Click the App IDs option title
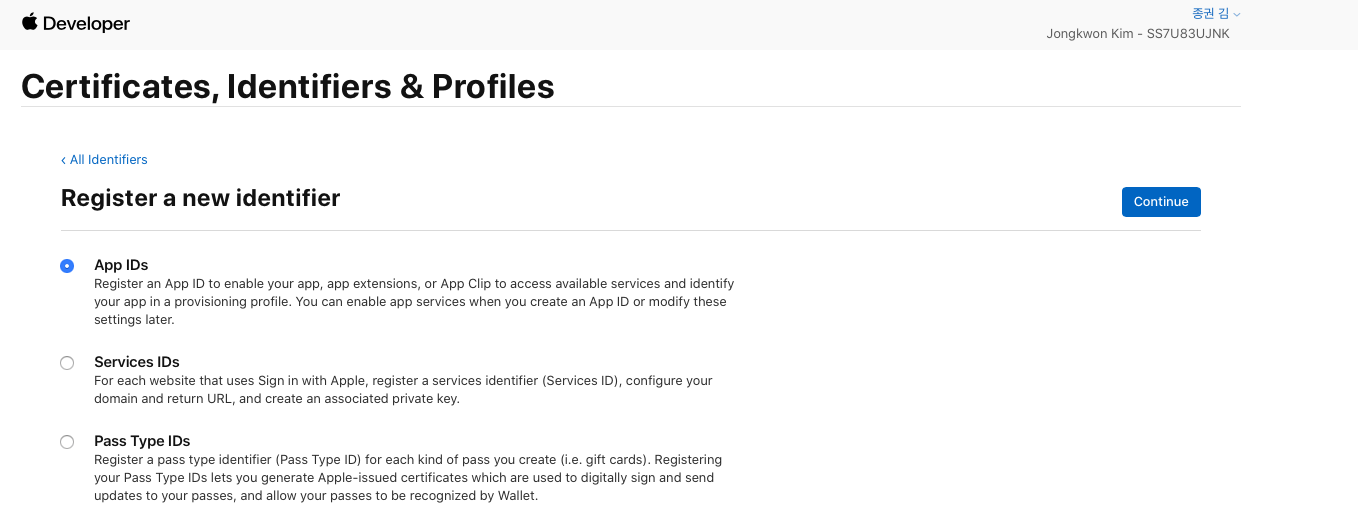 click(x=121, y=265)
